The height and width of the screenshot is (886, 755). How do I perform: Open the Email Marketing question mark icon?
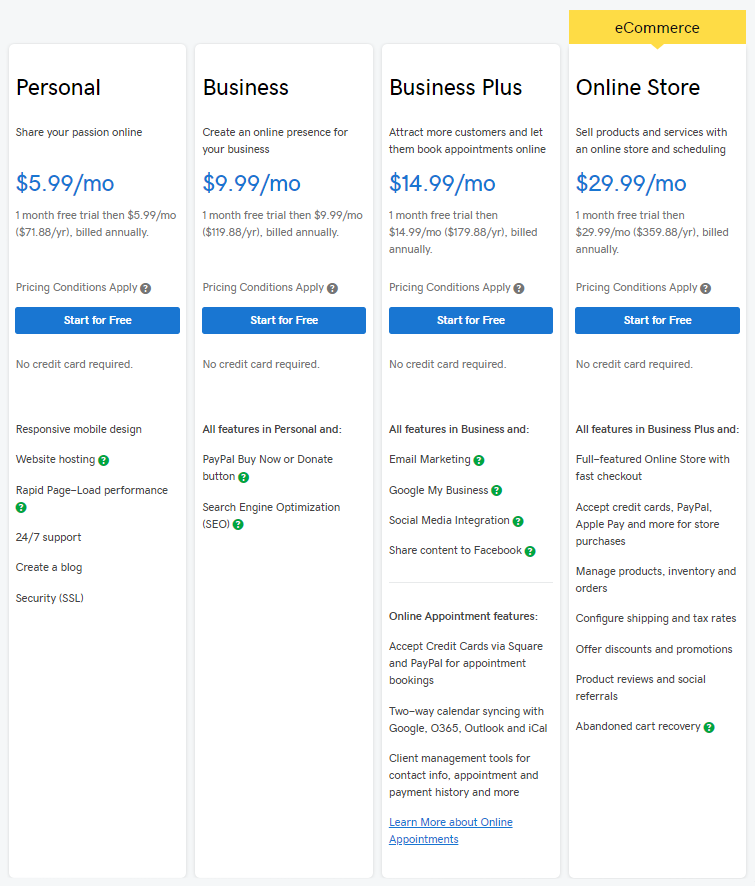click(479, 459)
